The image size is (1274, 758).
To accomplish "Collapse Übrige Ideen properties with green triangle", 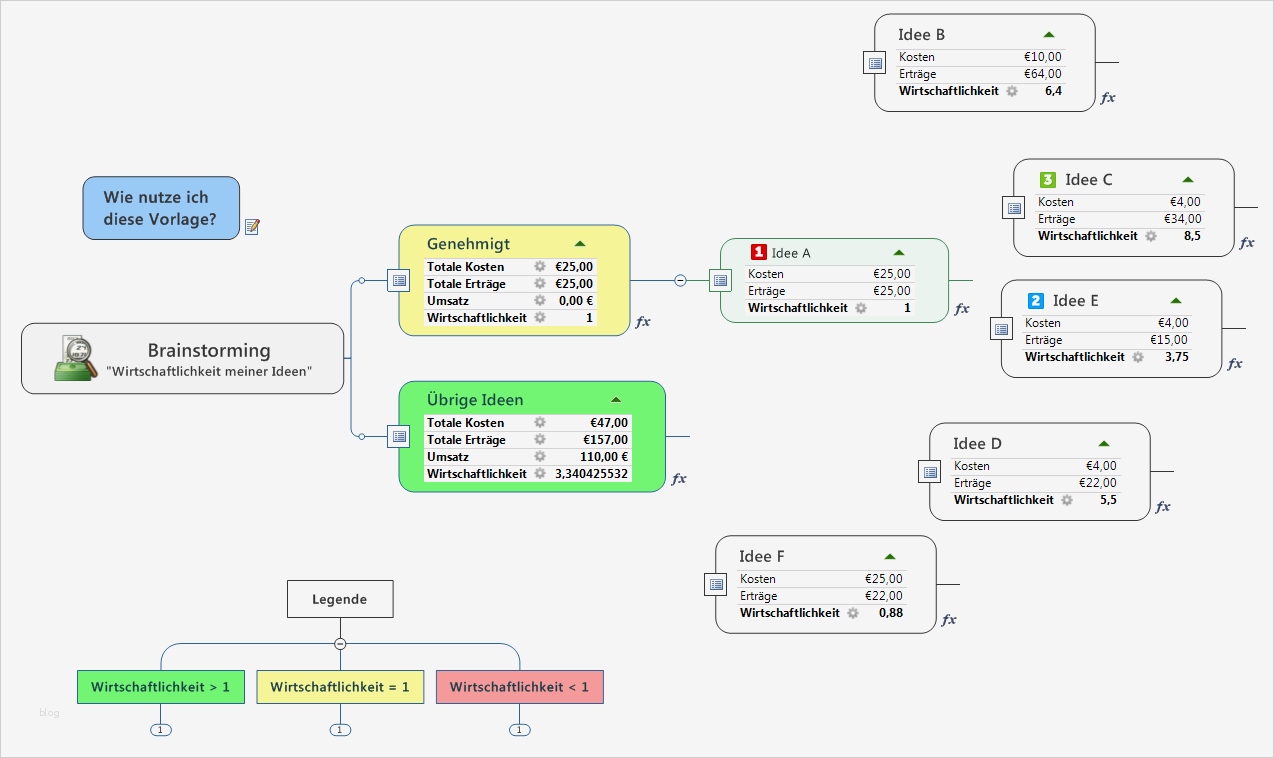I will pyautogui.click(x=616, y=400).
